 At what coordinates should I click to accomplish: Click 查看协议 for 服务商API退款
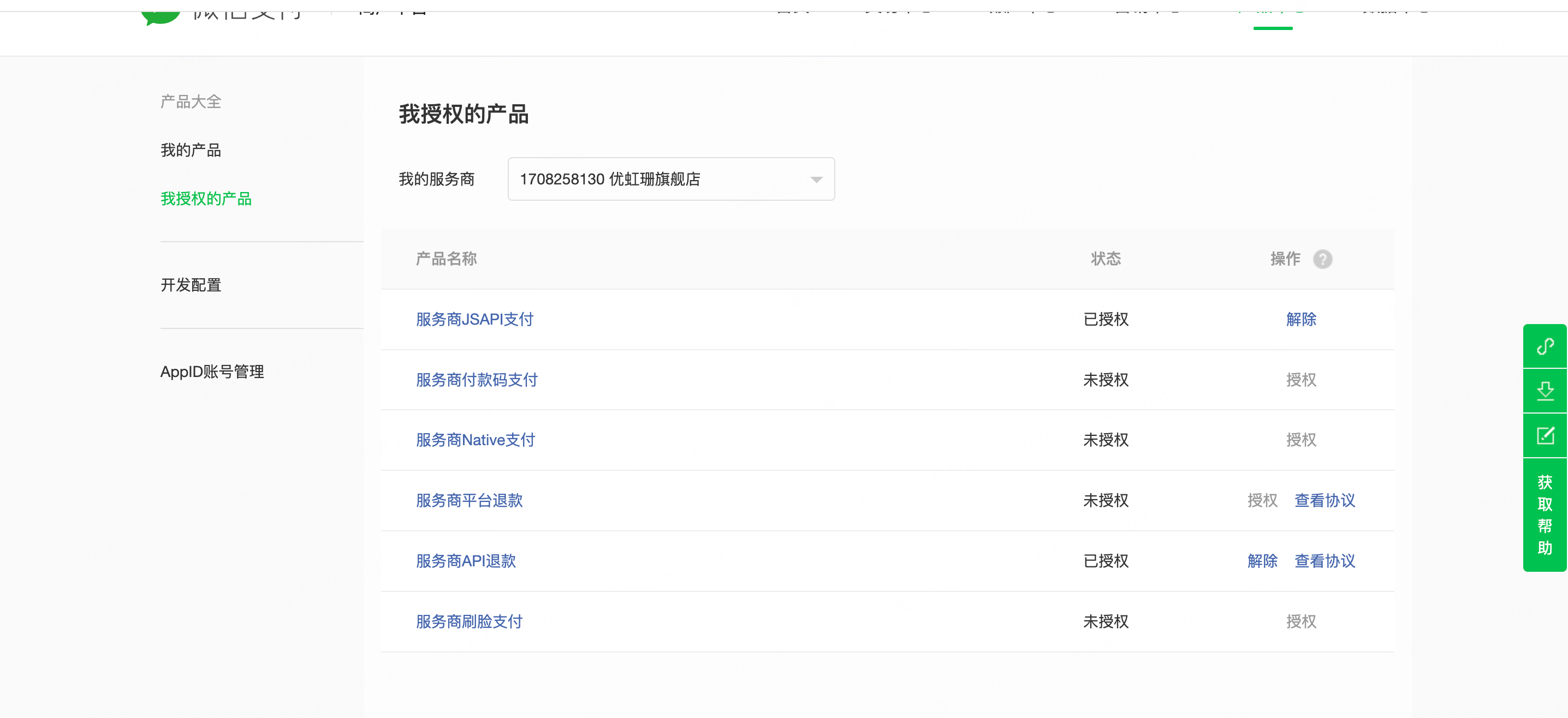click(x=1325, y=561)
